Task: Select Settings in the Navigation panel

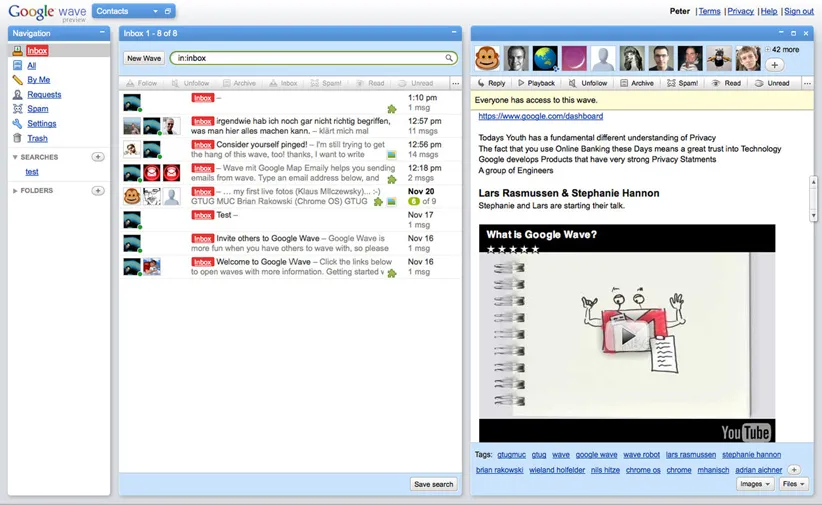Action: click(41, 124)
